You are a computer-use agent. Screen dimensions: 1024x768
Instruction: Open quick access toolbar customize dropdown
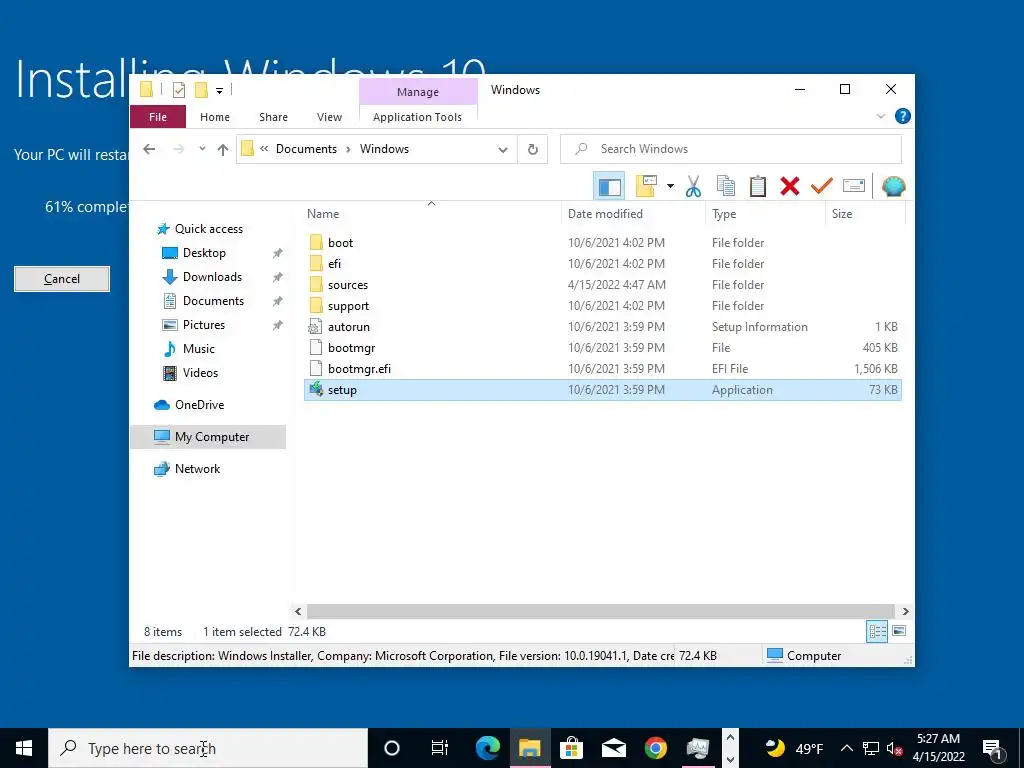click(220, 90)
